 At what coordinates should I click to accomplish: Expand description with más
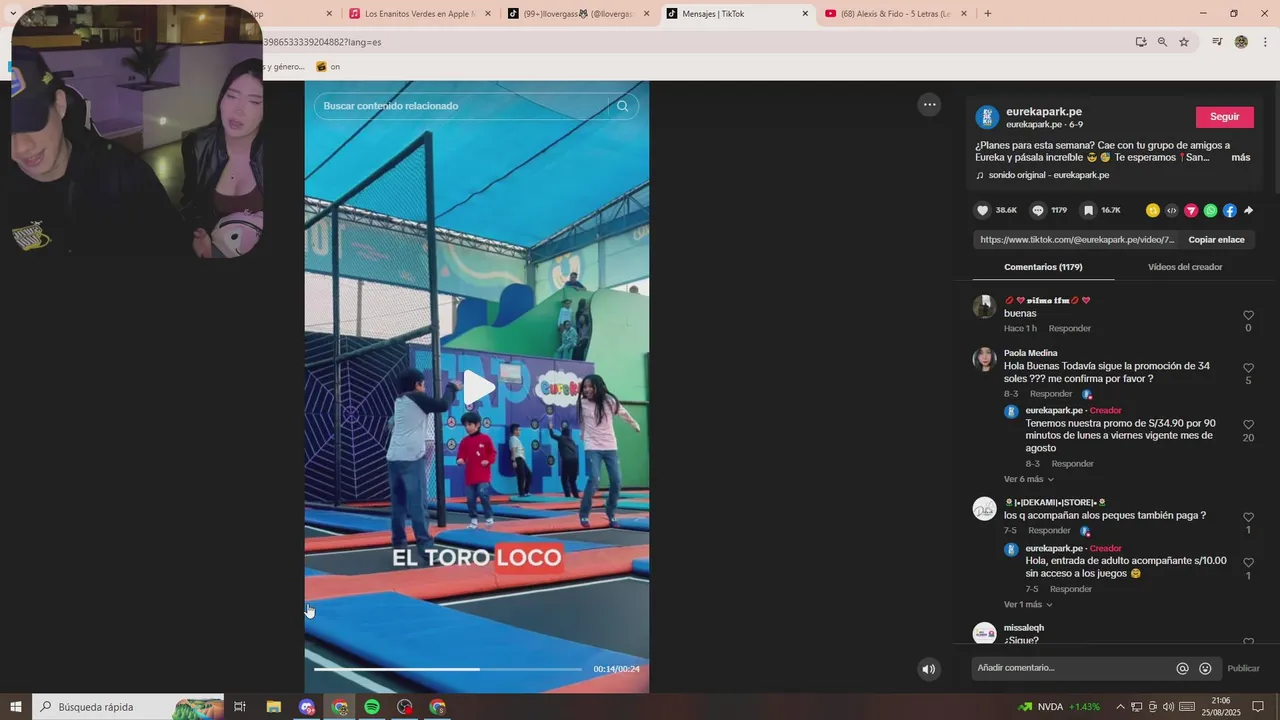[1240, 157]
